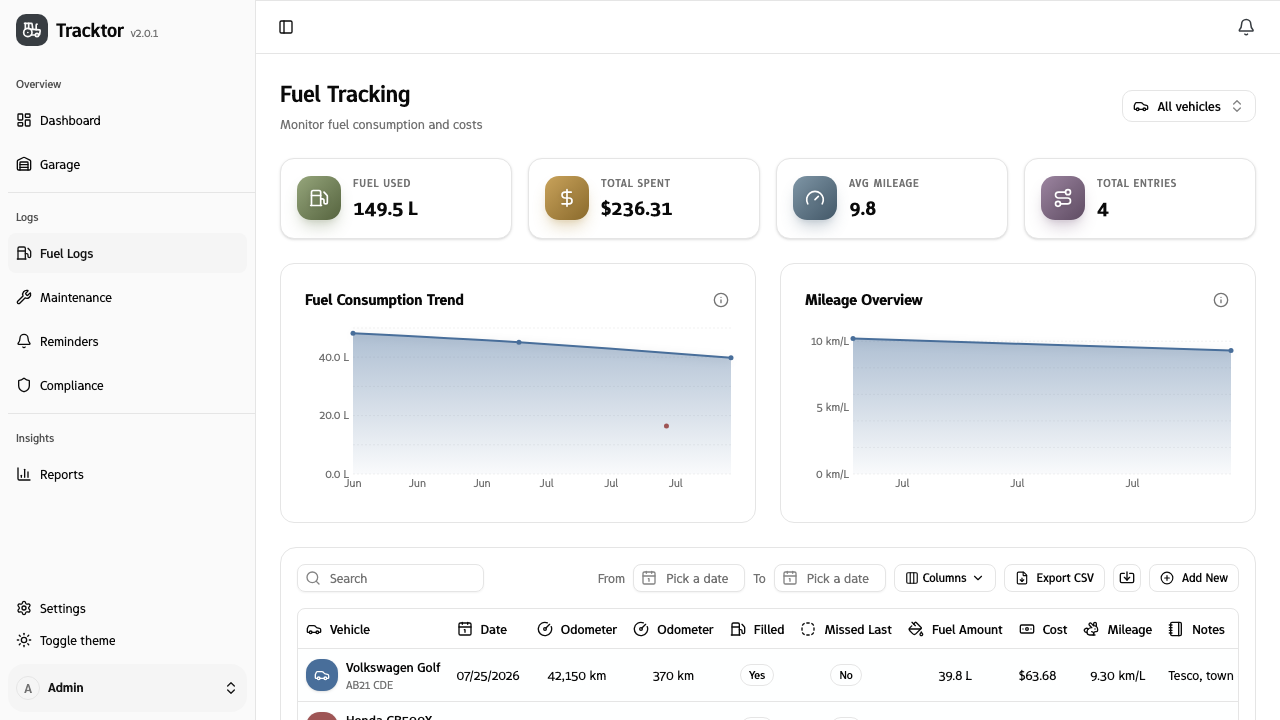This screenshot has width=1280, height=720.
Task: Click the Add New button
Action: pyautogui.click(x=1194, y=578)
